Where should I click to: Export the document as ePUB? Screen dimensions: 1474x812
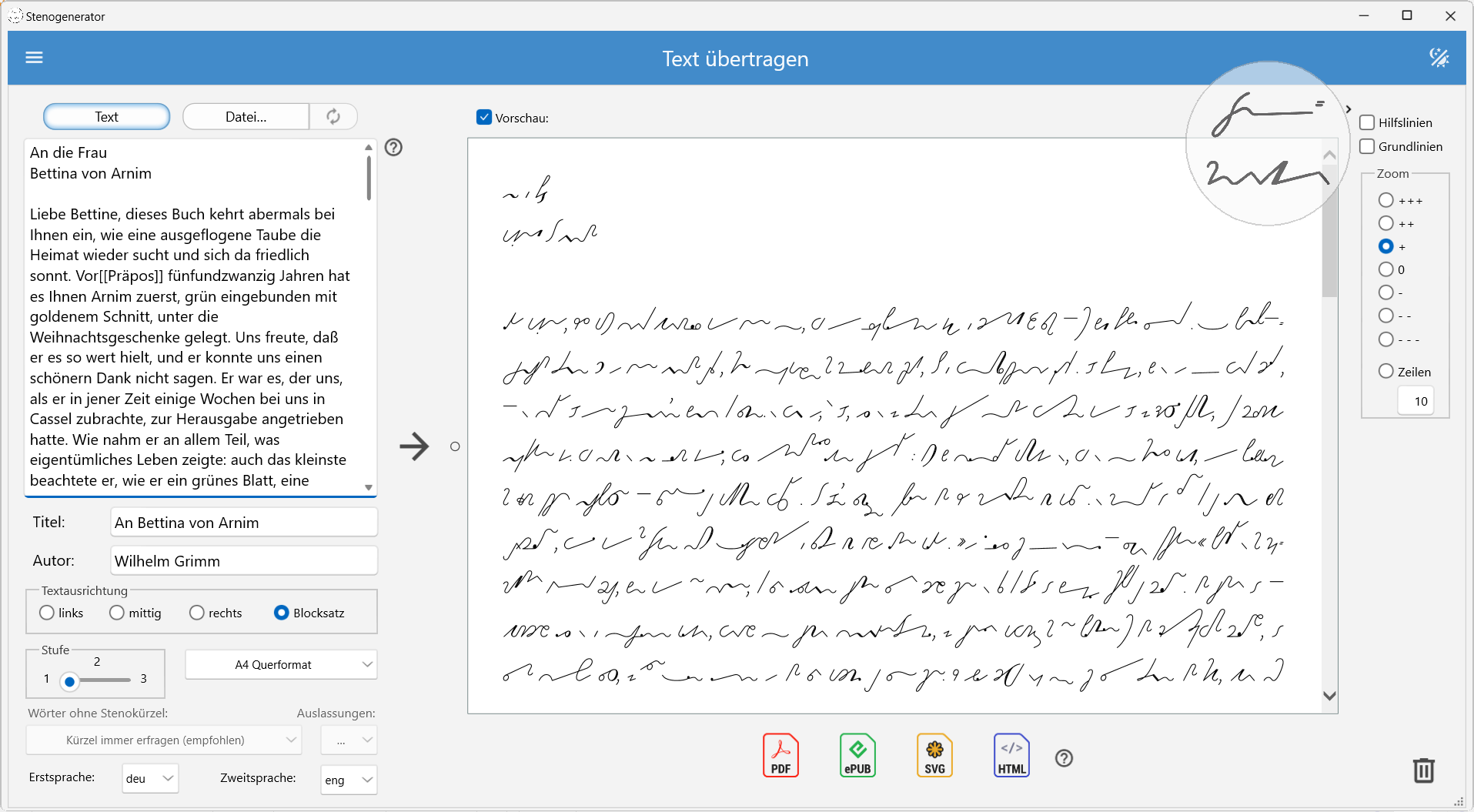(857, 755)
